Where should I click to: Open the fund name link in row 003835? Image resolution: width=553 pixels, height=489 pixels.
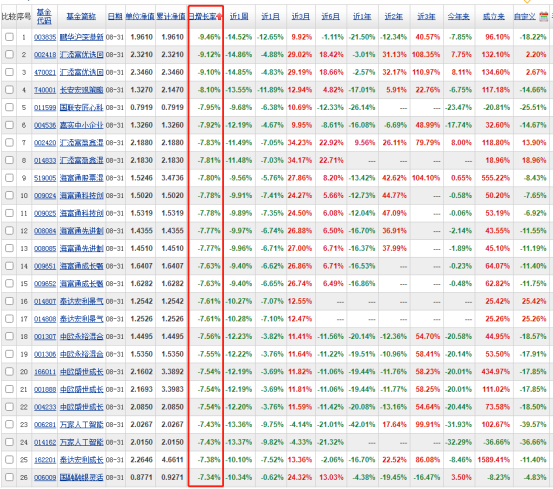click(x=81, y=37)
